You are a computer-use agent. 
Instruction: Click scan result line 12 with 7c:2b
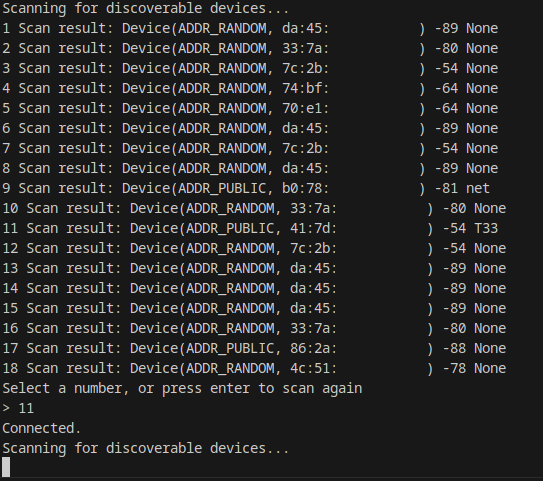[x=254, y=249]
